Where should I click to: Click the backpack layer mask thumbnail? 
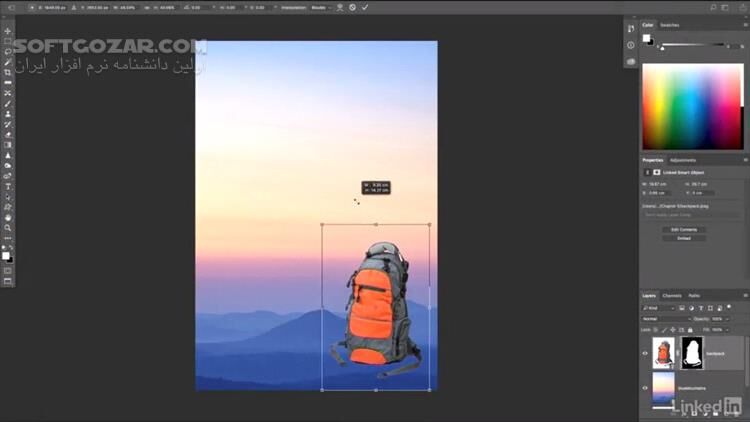[692, 353]
